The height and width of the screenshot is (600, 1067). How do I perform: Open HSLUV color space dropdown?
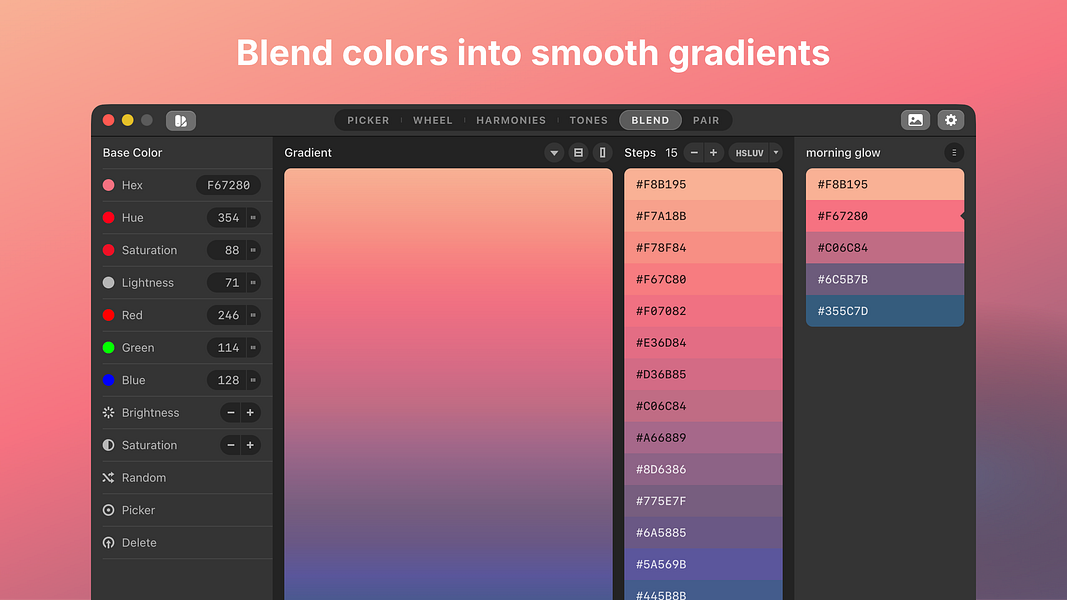pos(755,153)
